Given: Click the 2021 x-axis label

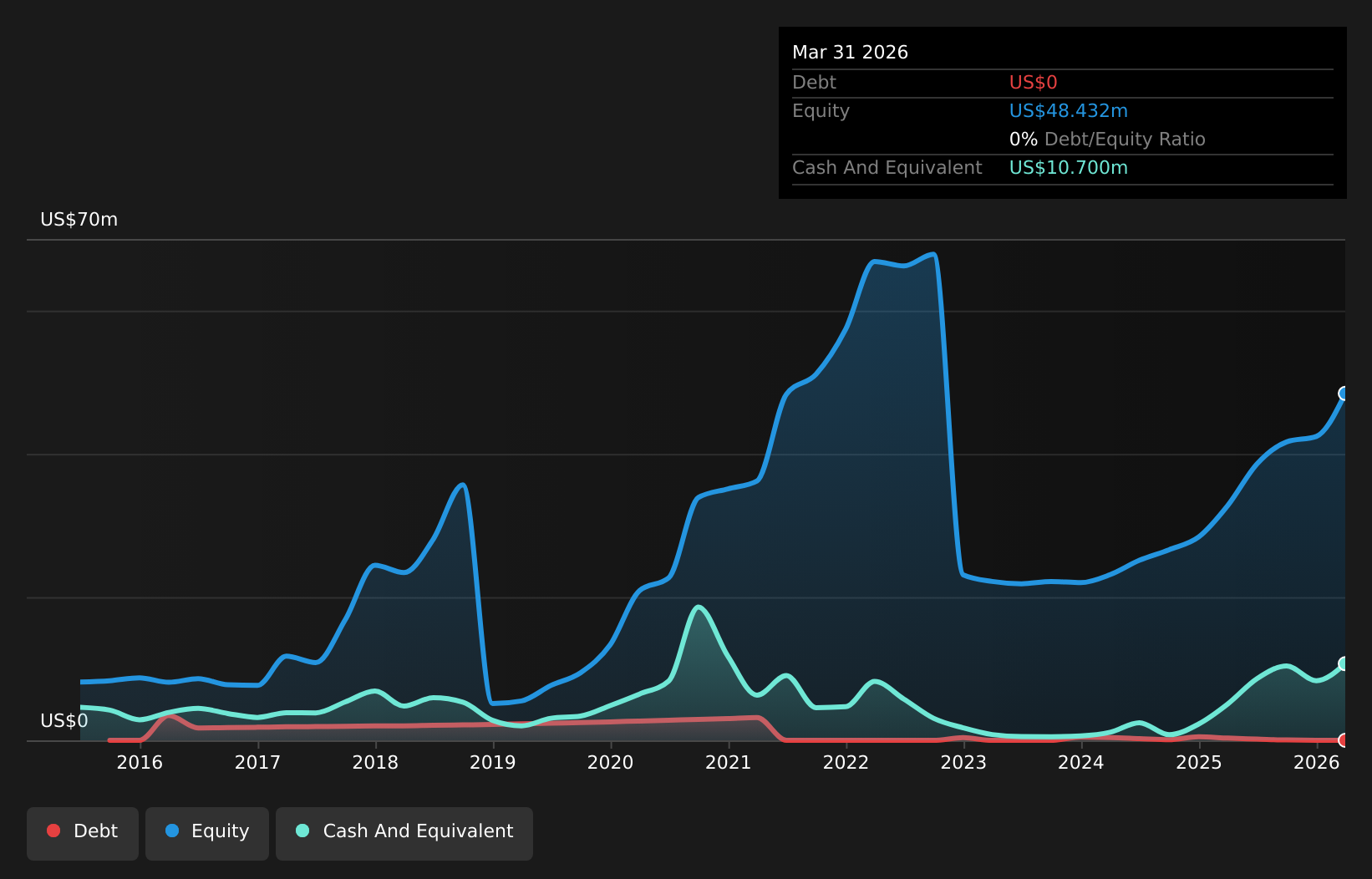Looking at the screenshot, I should pyautogui.click(x=729, y=762).
